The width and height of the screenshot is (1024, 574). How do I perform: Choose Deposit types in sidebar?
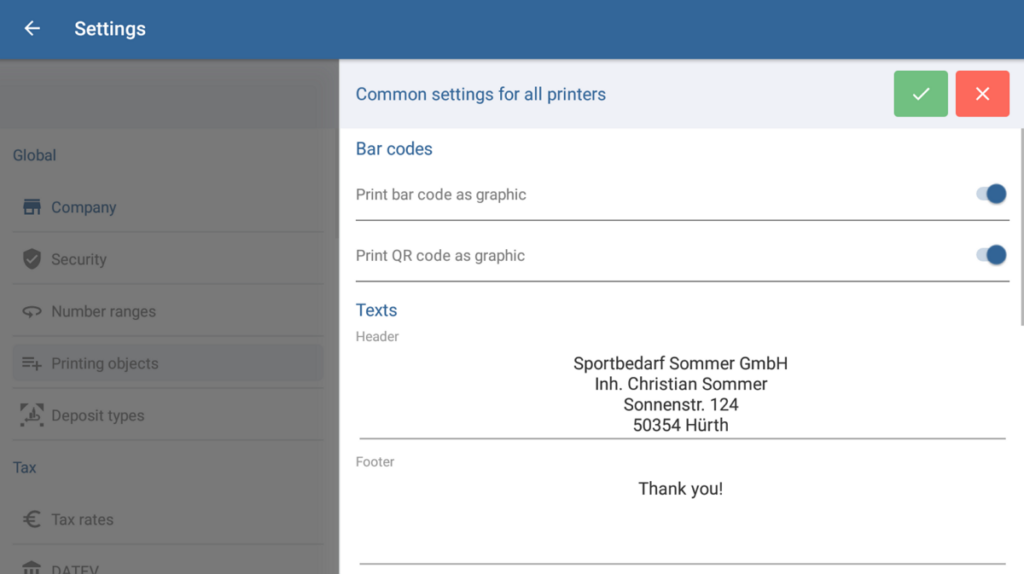98,416
